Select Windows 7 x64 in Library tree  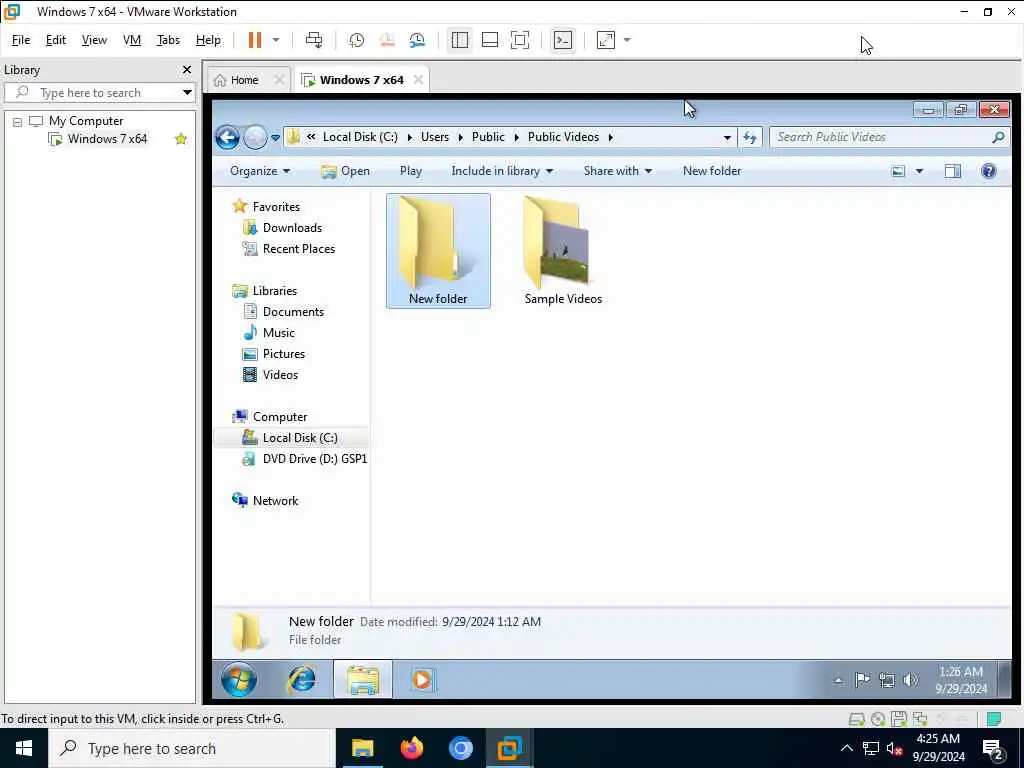tap(107, 138)
